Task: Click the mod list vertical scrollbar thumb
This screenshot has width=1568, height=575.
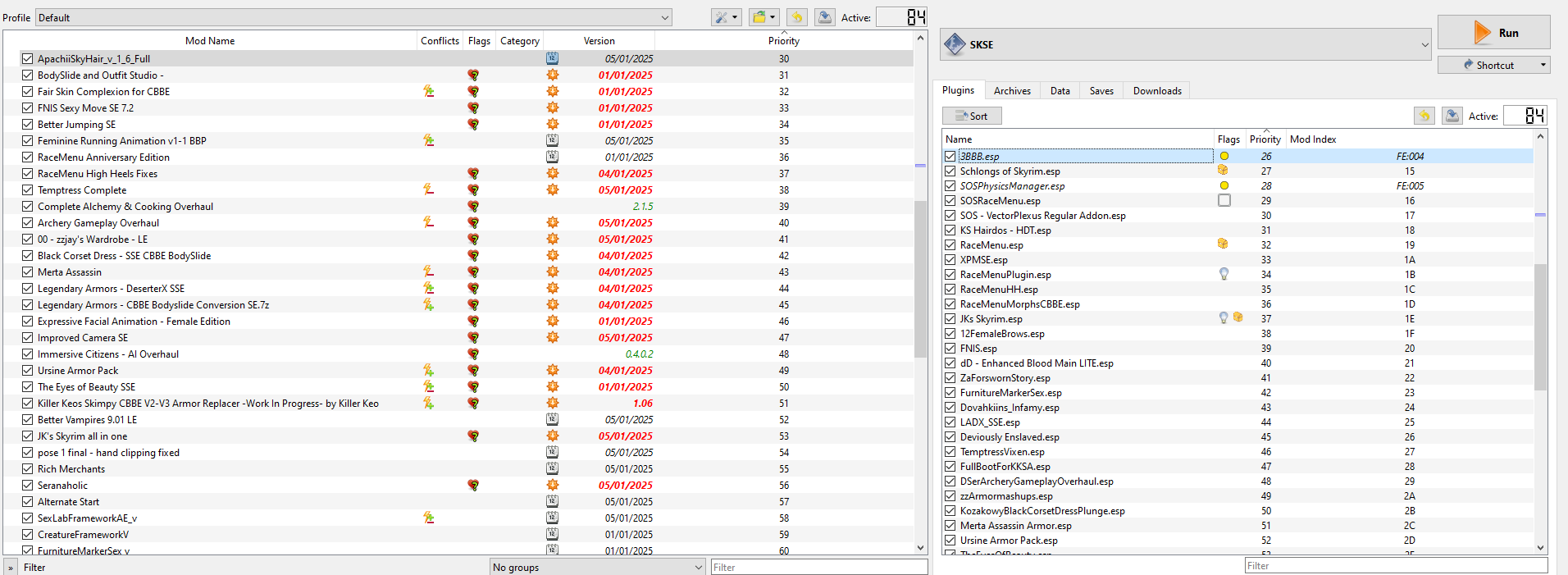Action: pos(920,279)
